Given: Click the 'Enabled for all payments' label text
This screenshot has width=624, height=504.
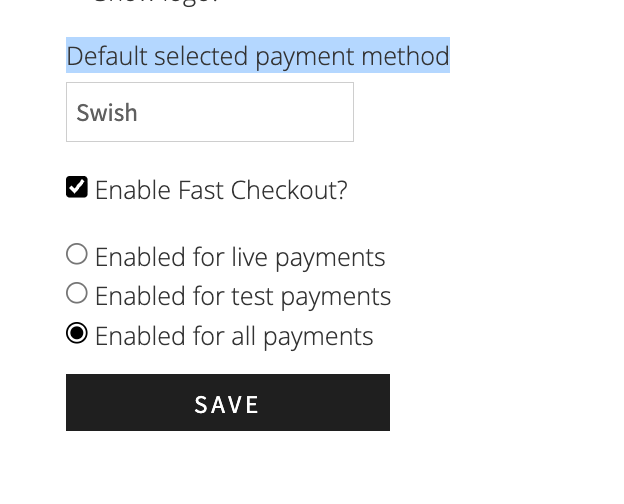Looking at the screenshot, I should 234,336.
